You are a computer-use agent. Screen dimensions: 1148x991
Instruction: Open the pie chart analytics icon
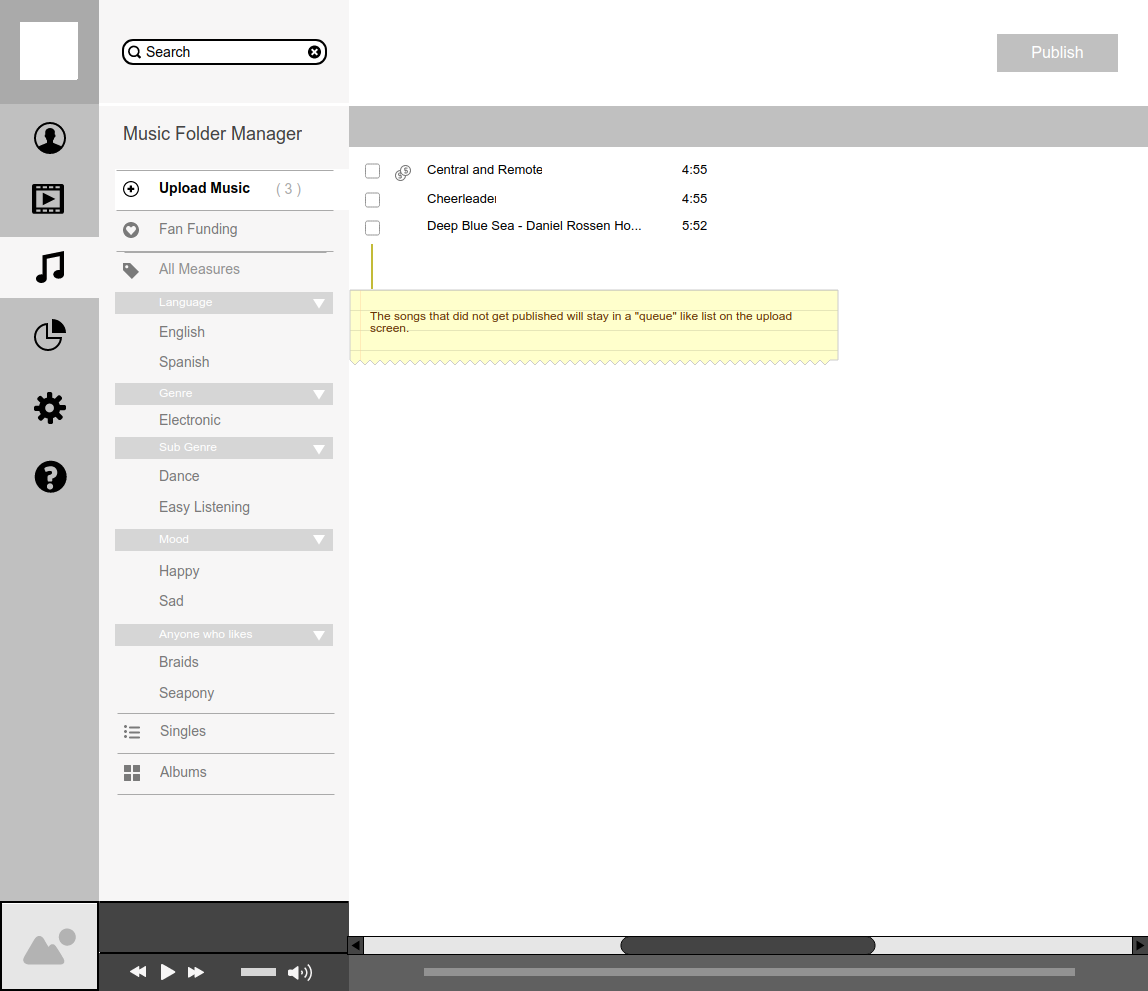point(50,335)
